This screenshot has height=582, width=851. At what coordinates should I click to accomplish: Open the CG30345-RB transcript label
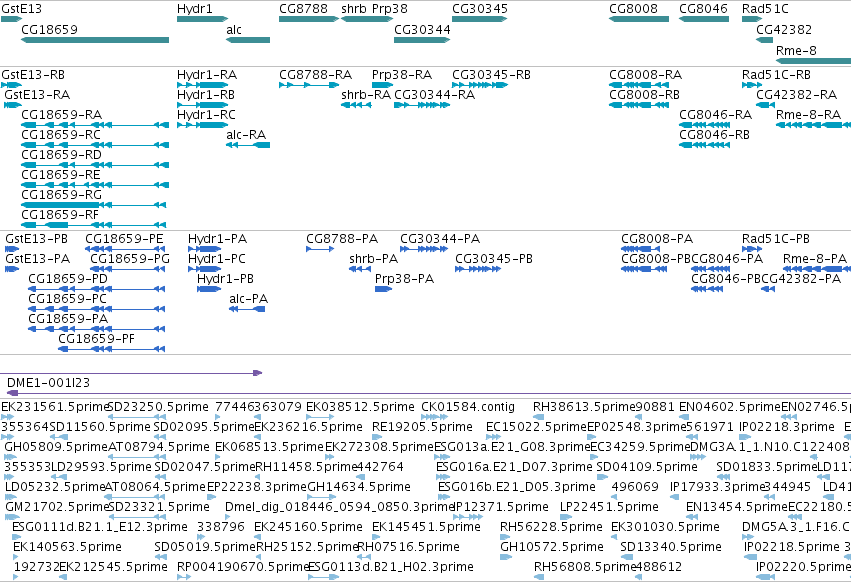point(491,74)
